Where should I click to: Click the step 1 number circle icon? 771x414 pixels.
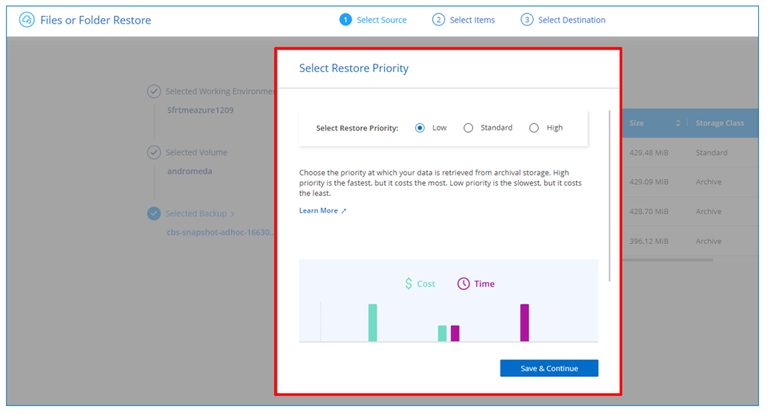pos(346,19)
